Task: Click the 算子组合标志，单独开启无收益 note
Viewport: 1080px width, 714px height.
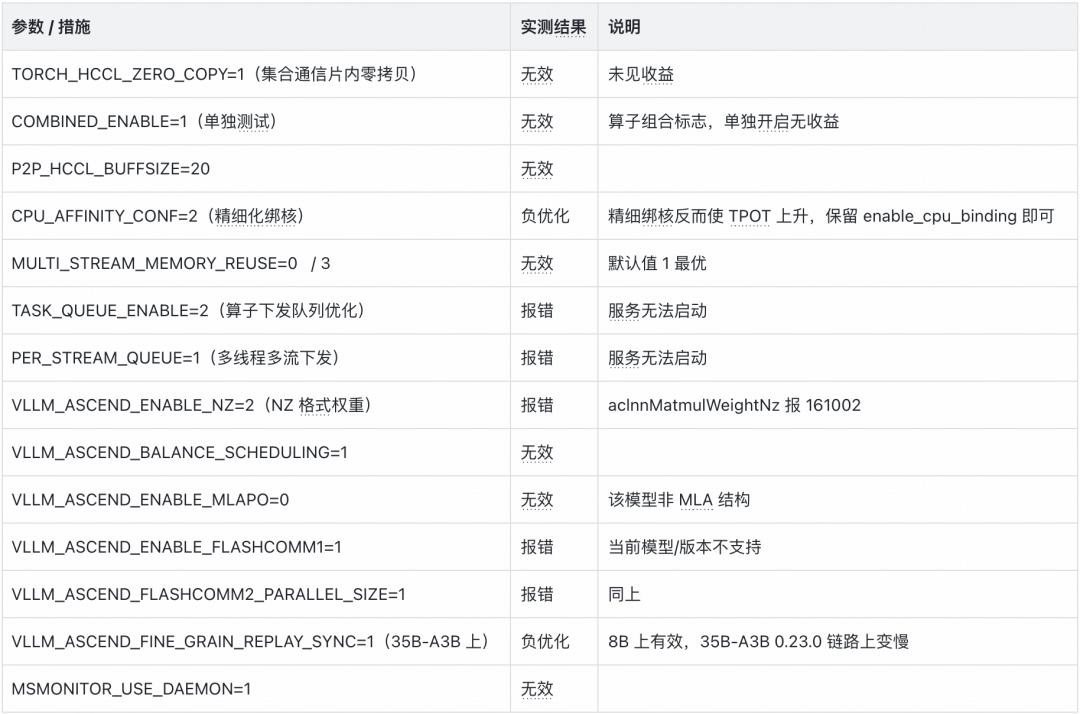Action: click(x=723, y=121)
